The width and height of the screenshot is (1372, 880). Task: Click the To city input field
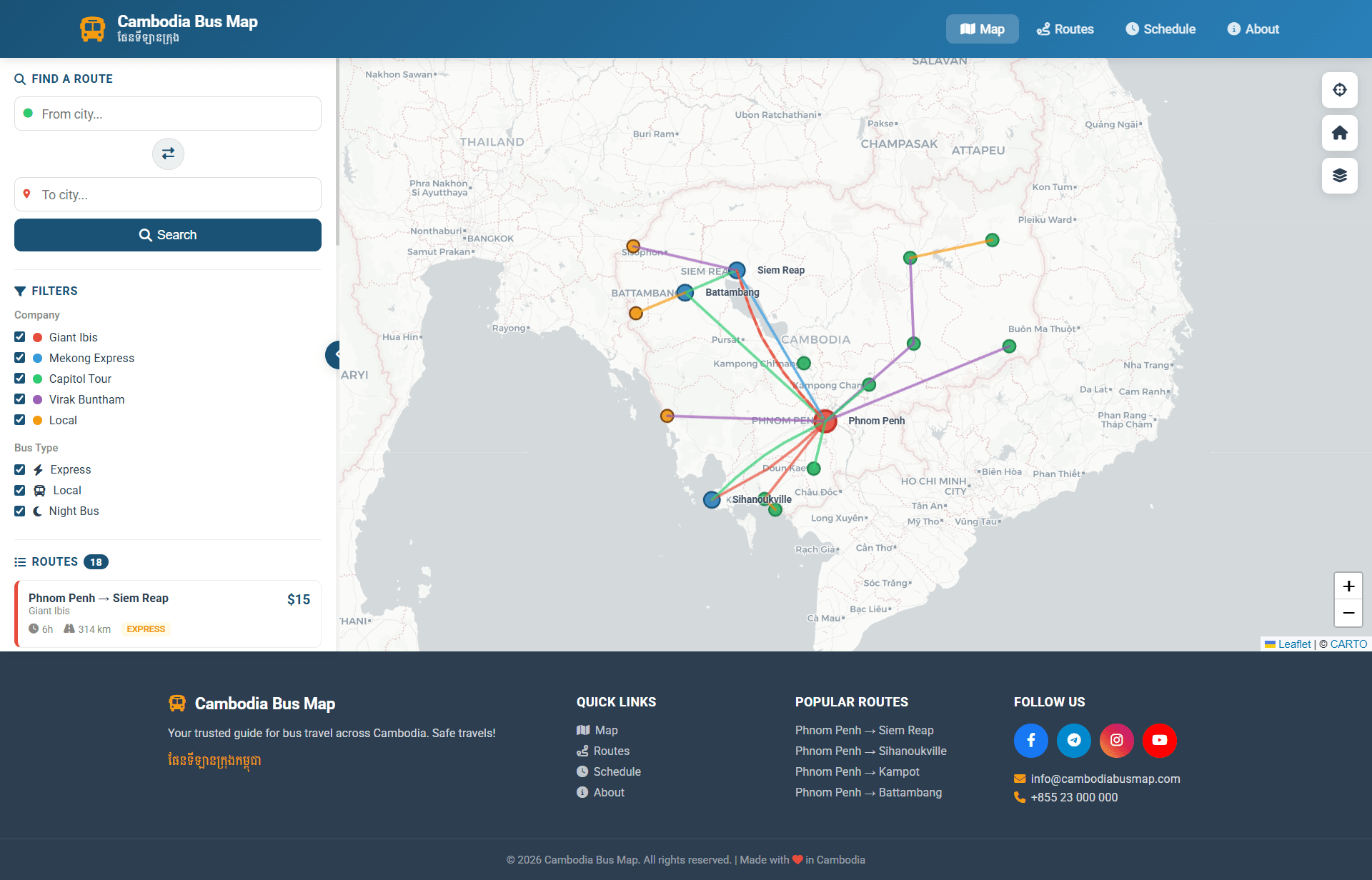click(168, 194)
